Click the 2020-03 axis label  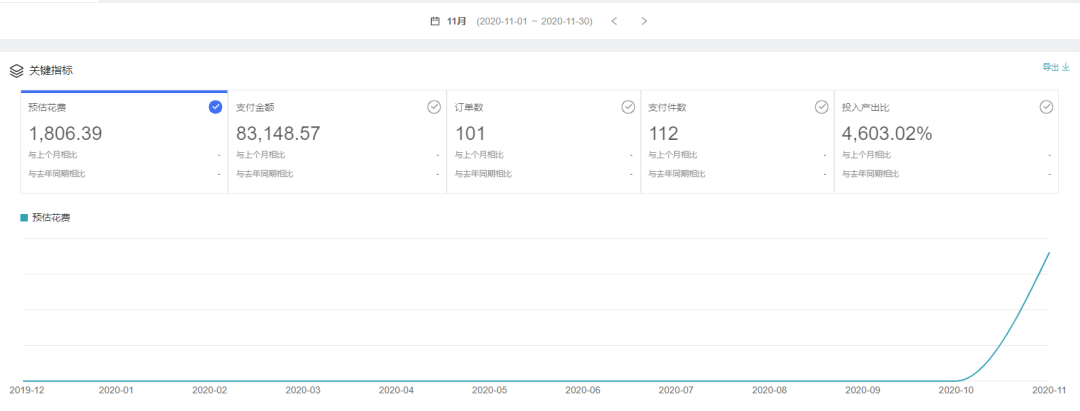(303, 390)
